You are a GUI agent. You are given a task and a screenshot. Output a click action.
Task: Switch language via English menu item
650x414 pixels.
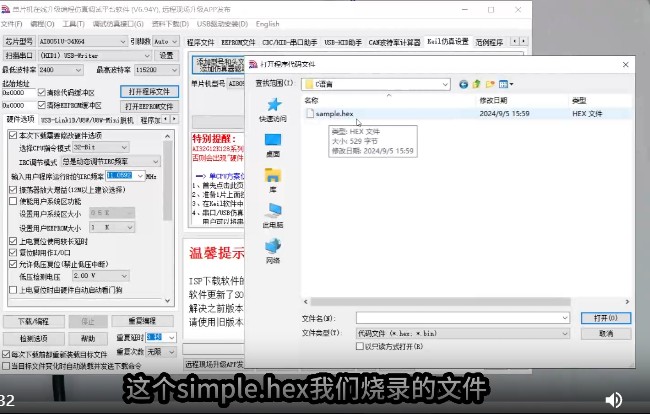pyautogui.click(x=267, y=24)
